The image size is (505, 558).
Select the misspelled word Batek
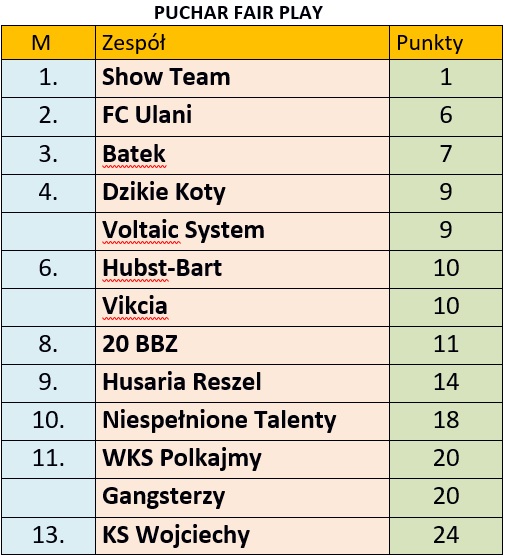coord(134,154)
